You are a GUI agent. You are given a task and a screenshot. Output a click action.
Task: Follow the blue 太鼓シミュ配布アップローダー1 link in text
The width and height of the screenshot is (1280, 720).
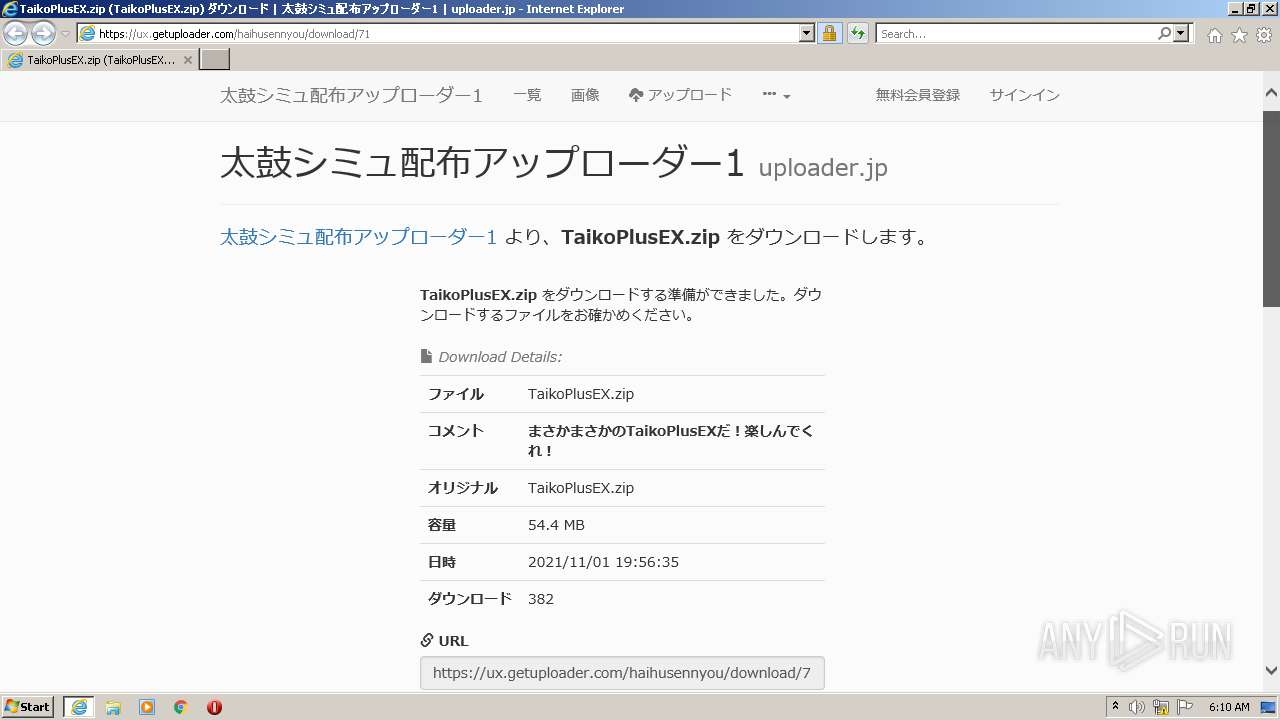click(x=358, y=237)
